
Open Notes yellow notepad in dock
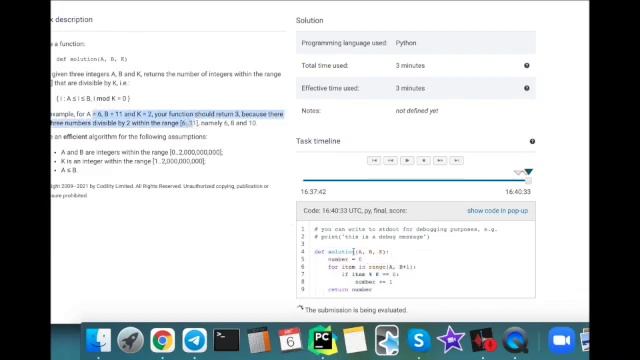pos(355,340)
